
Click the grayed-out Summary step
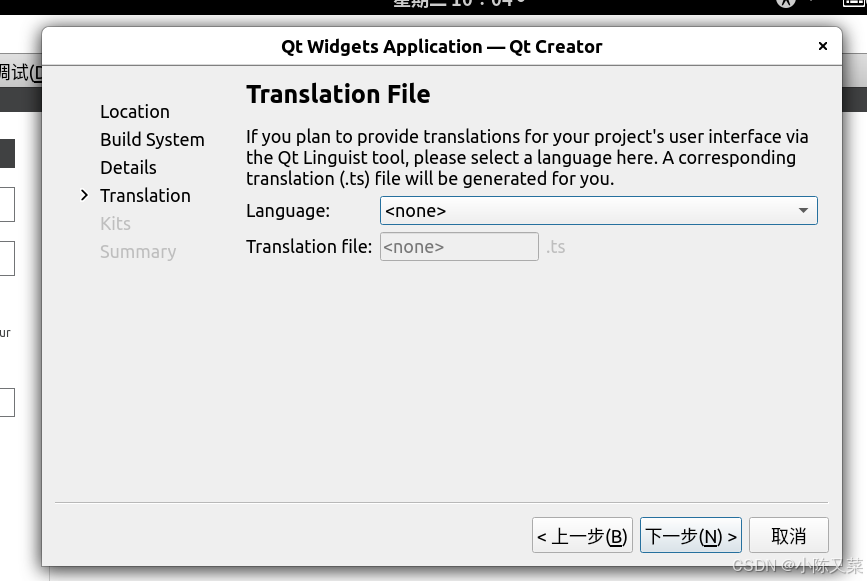click(138, 252)
